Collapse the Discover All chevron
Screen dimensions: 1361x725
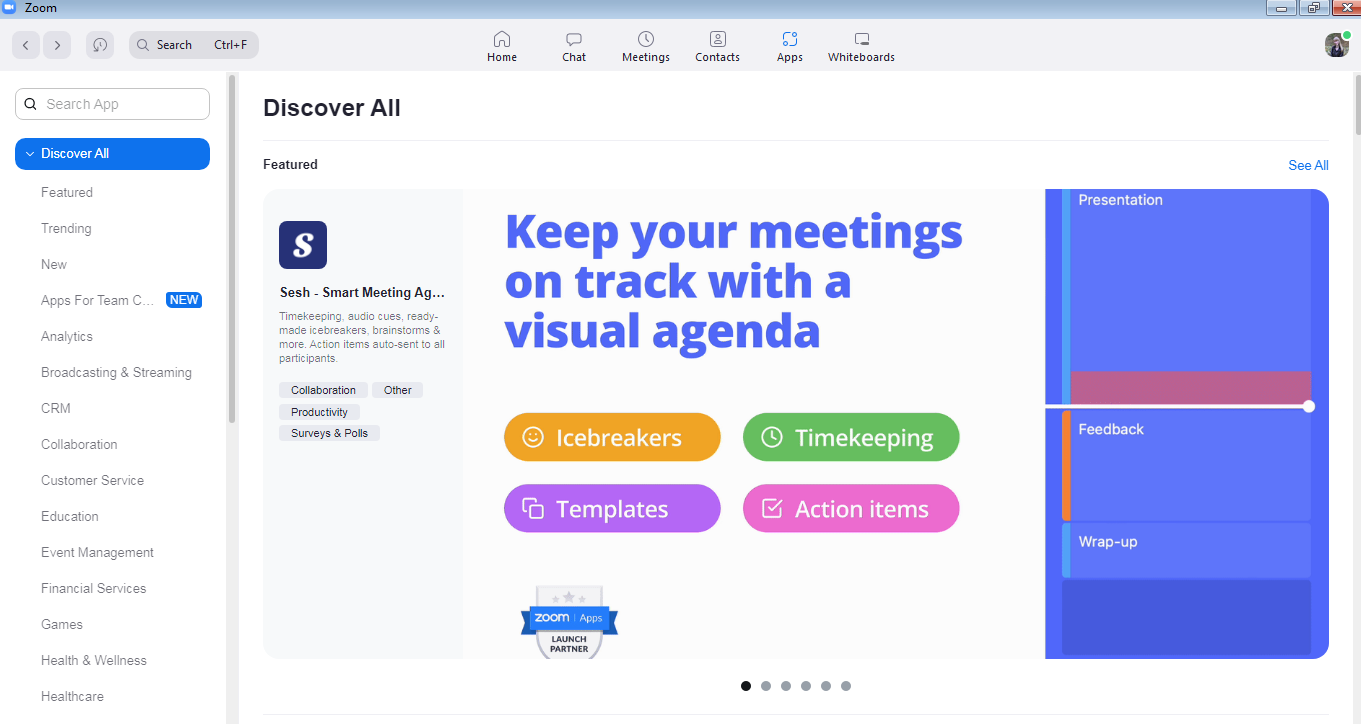30,154
